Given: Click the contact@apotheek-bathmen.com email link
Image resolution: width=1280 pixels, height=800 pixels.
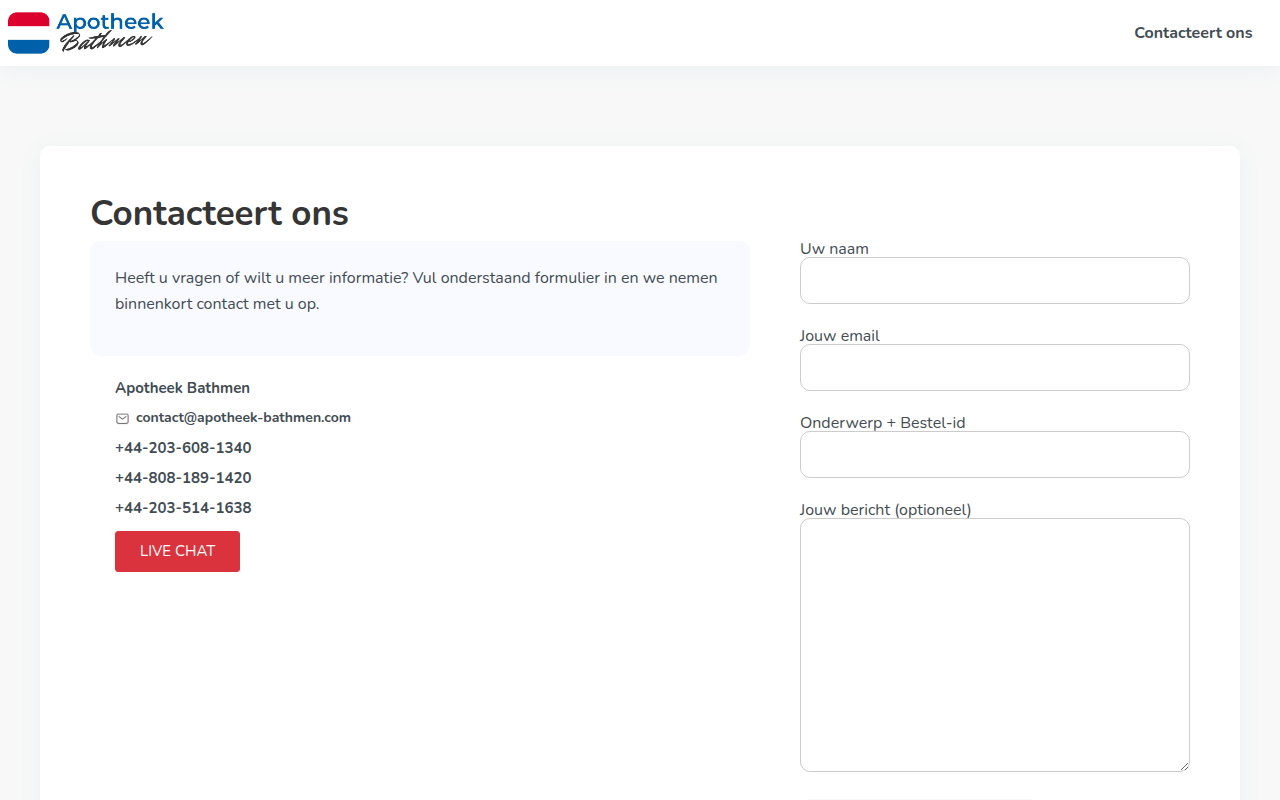Looking at the screenshot, I should click(x=243, y=418).
